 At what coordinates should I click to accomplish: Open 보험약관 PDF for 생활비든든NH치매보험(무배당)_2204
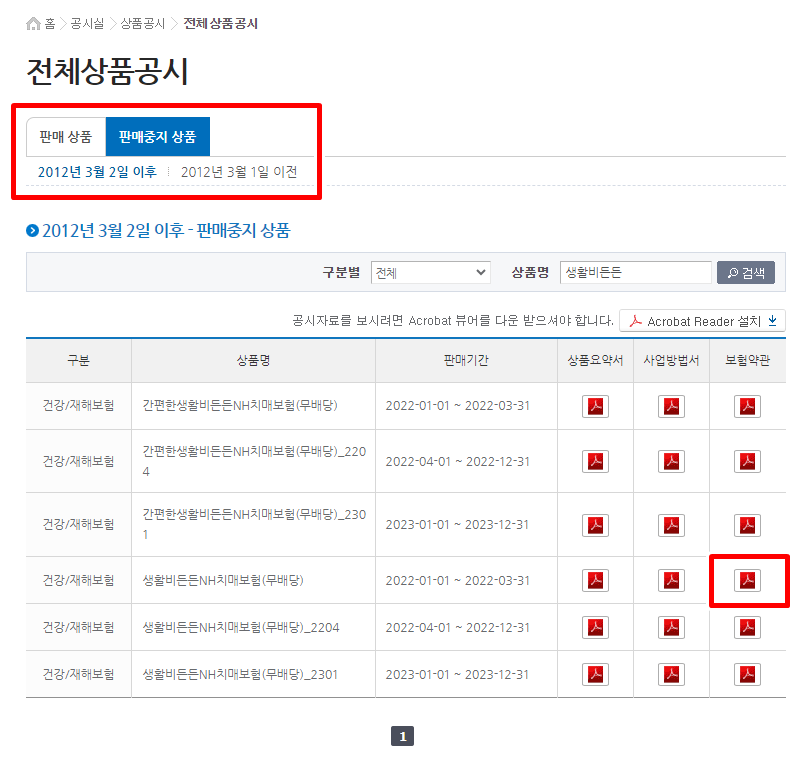[x=747, y=628]
